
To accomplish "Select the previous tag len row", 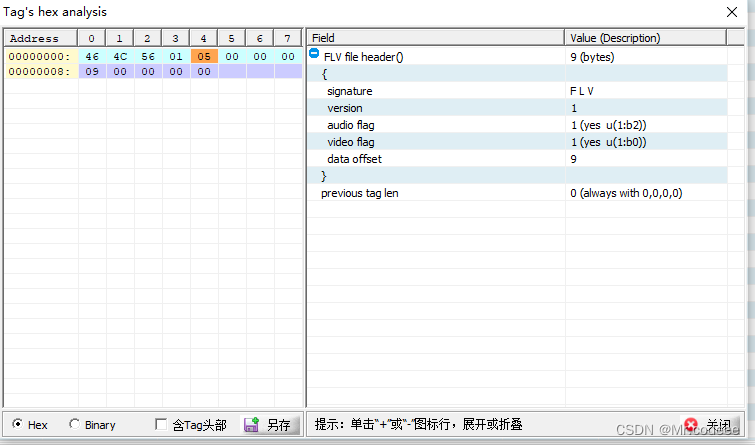I will [517, 193].
